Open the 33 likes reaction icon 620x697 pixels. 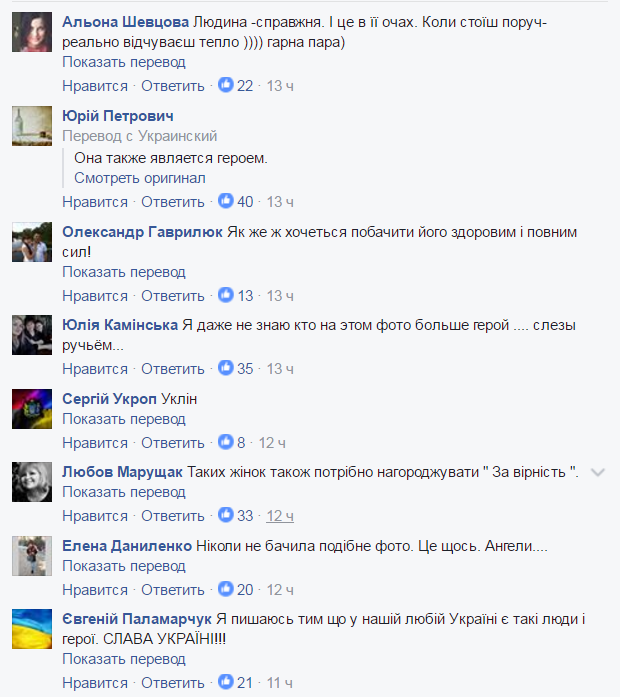click(226, 515)
